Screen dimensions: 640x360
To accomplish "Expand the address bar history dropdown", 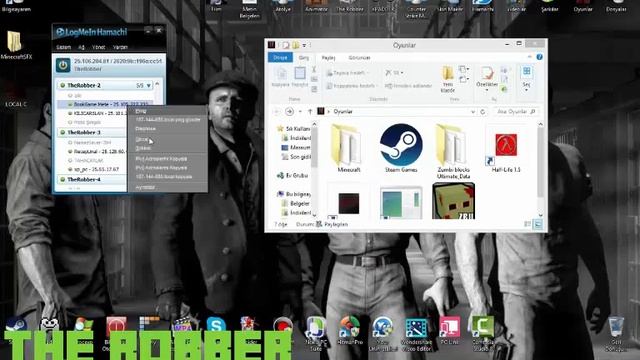I will pos(473,111).
